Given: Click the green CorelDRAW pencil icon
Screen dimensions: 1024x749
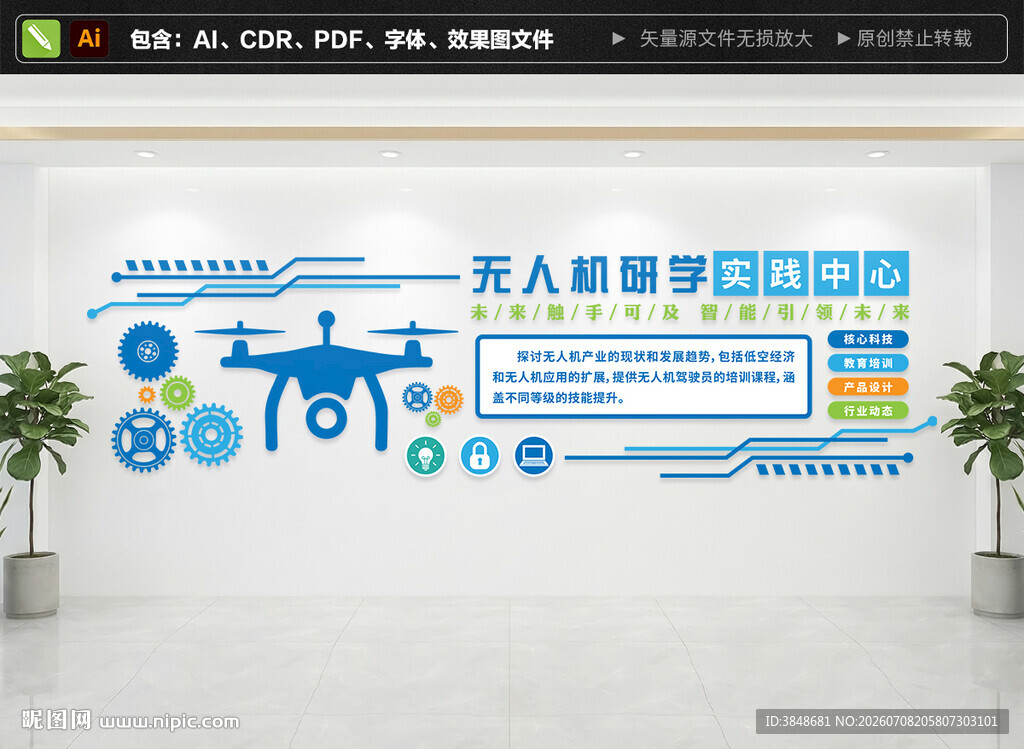Looking at the screenshot, I should point(41,39).
